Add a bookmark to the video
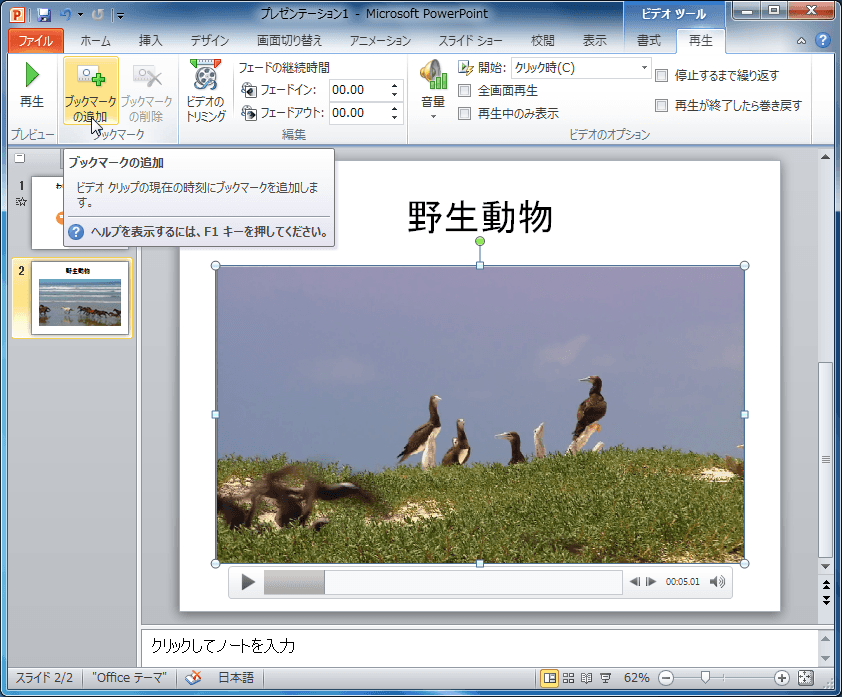The height and width of the screenshot is (697, 842). (91, 90)
